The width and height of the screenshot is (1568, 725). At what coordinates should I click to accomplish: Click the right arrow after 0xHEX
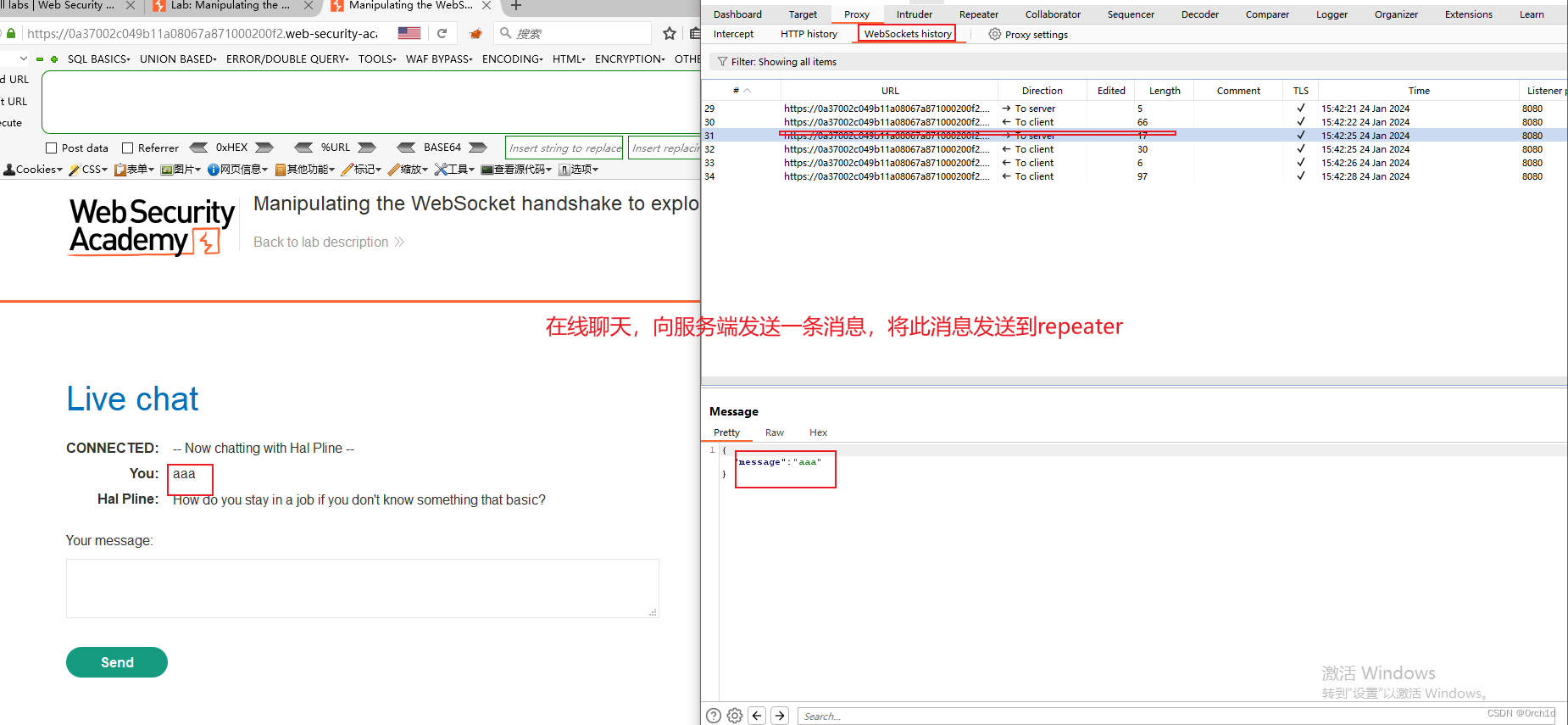coord(264,148)
